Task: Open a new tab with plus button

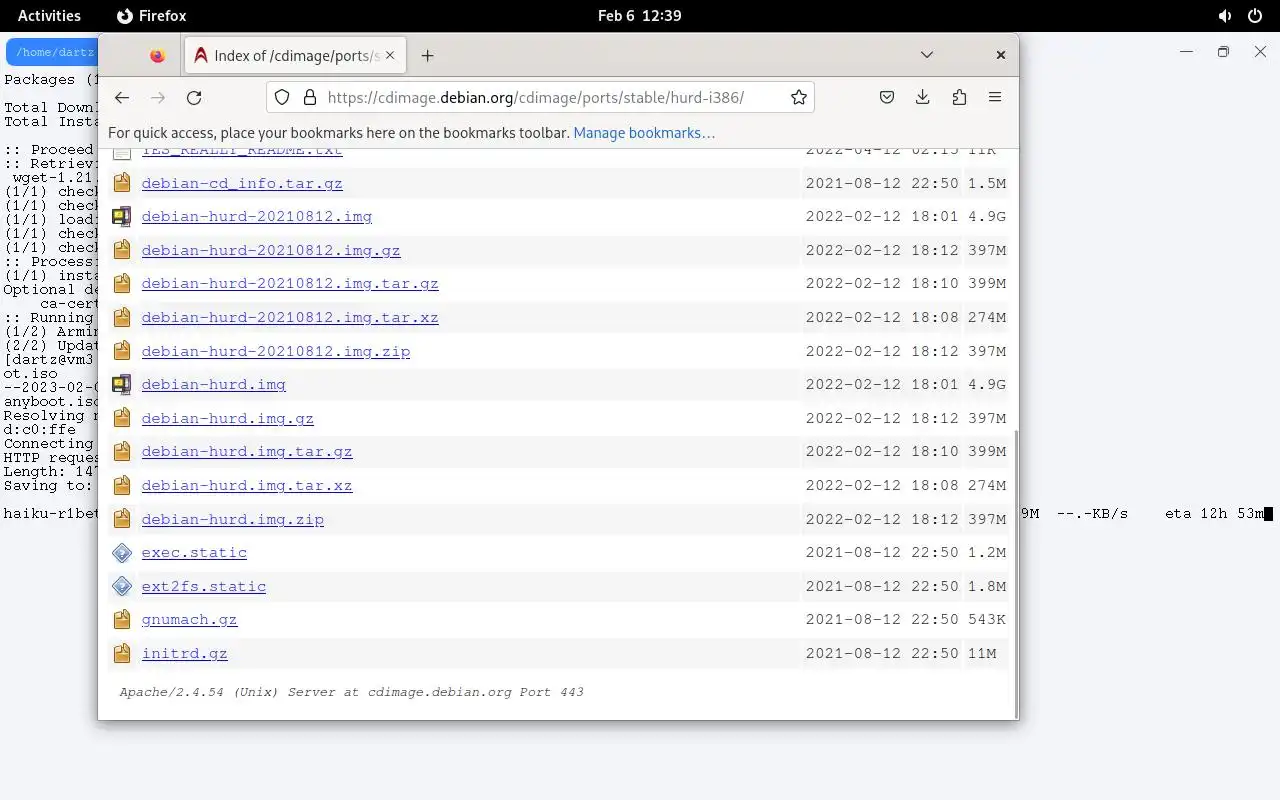Action: click(x=427, y=55)
